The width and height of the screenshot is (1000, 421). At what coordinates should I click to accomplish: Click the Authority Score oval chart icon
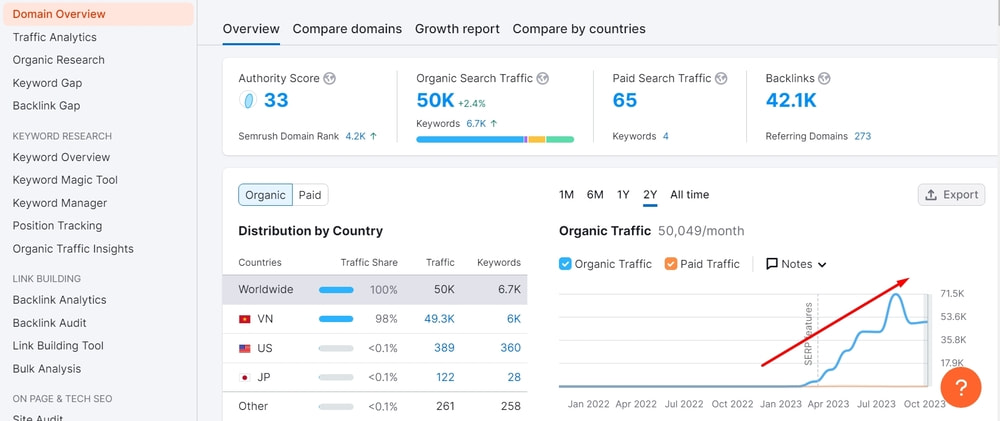247,100
